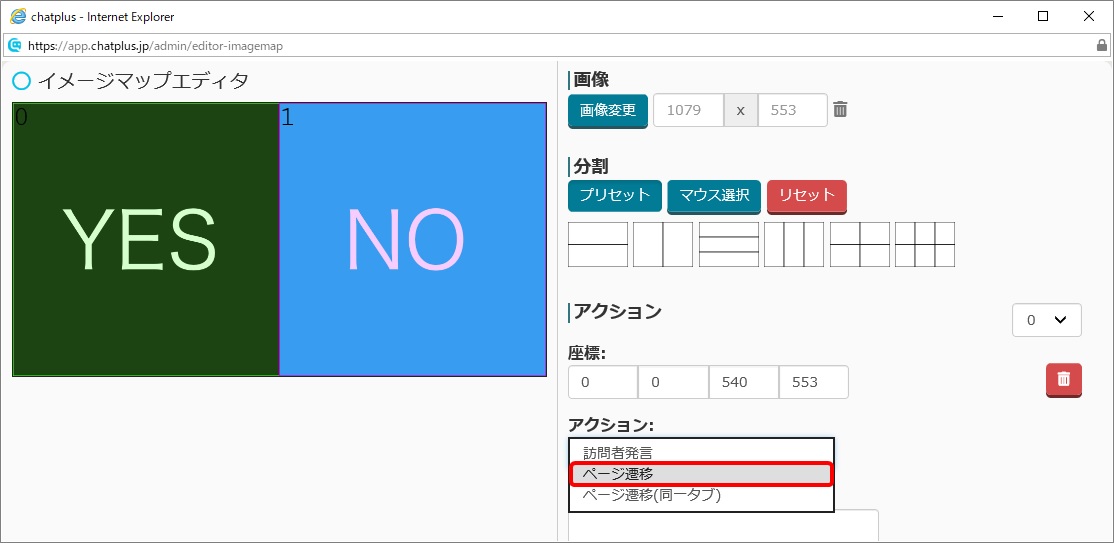The image size is (1114, 543).
Task: Select the three-row horizontal split preset
Action: tap(729, 244)
